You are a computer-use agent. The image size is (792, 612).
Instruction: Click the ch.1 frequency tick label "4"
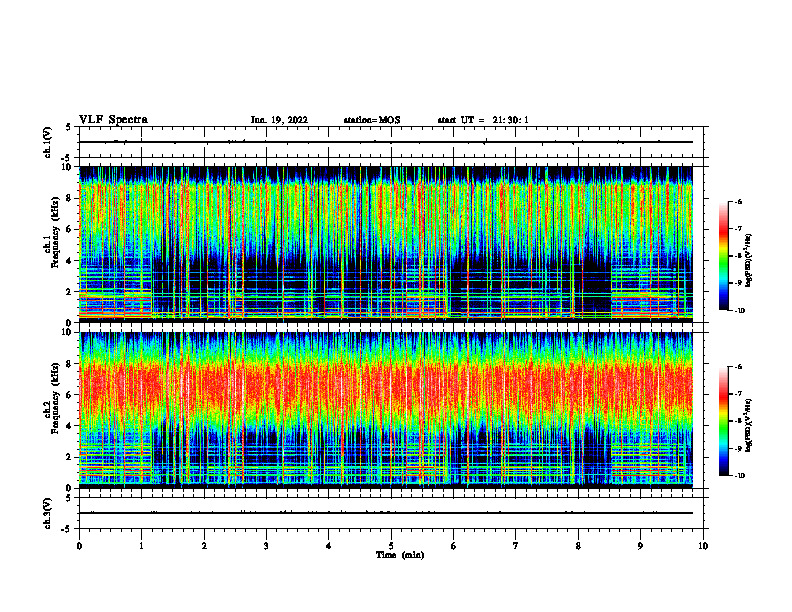click(70, 261)
